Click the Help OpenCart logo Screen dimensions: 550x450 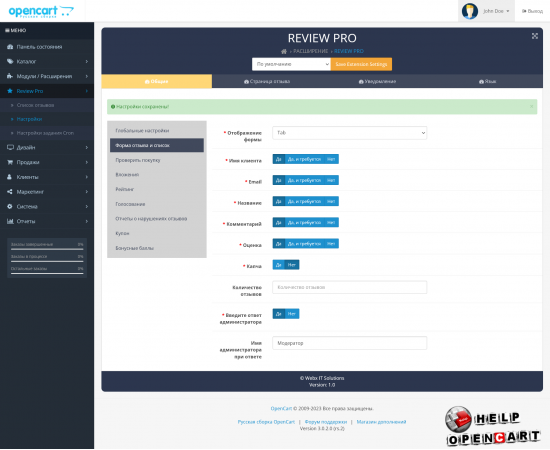coord(492,426)
